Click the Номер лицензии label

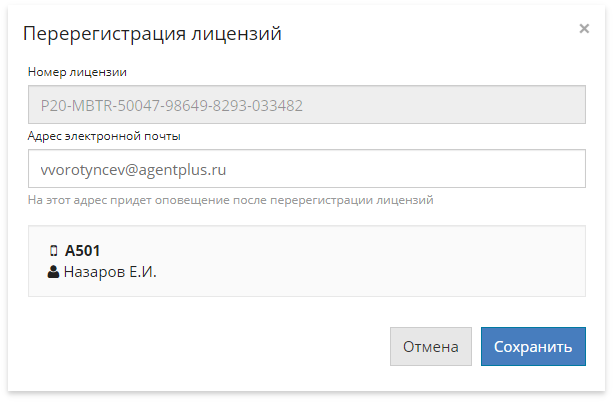pos(77,72)
